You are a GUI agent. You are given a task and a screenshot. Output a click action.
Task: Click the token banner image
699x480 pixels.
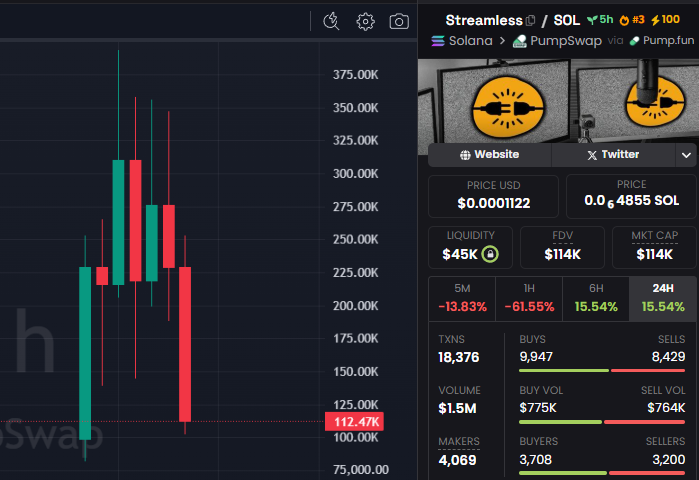pos(558,101)
